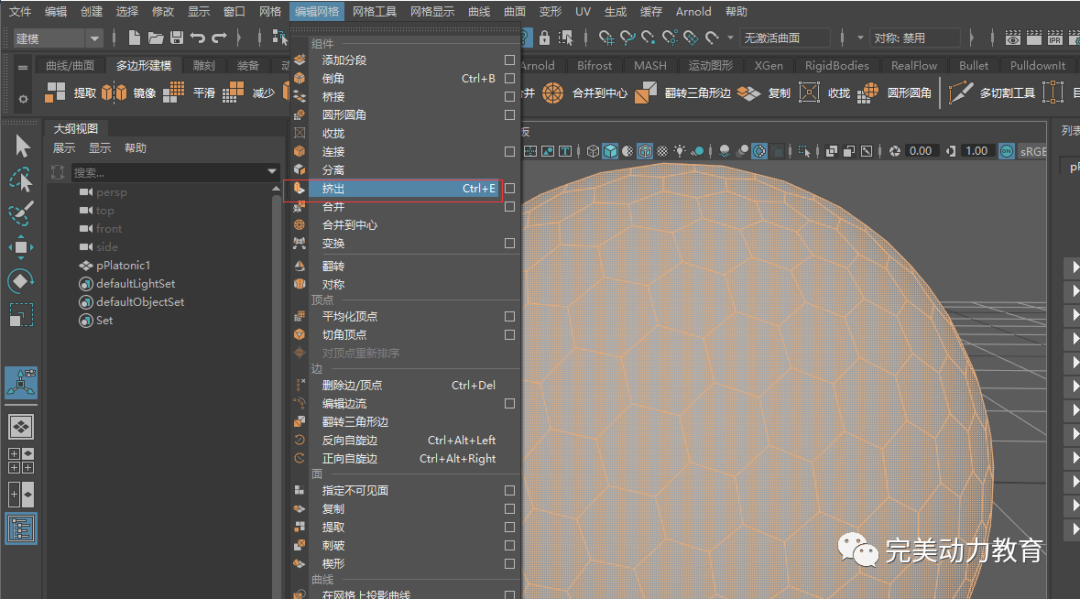Click the New Scene file icon
This screenshot has width=1080, height=599.
click(134, 38)
